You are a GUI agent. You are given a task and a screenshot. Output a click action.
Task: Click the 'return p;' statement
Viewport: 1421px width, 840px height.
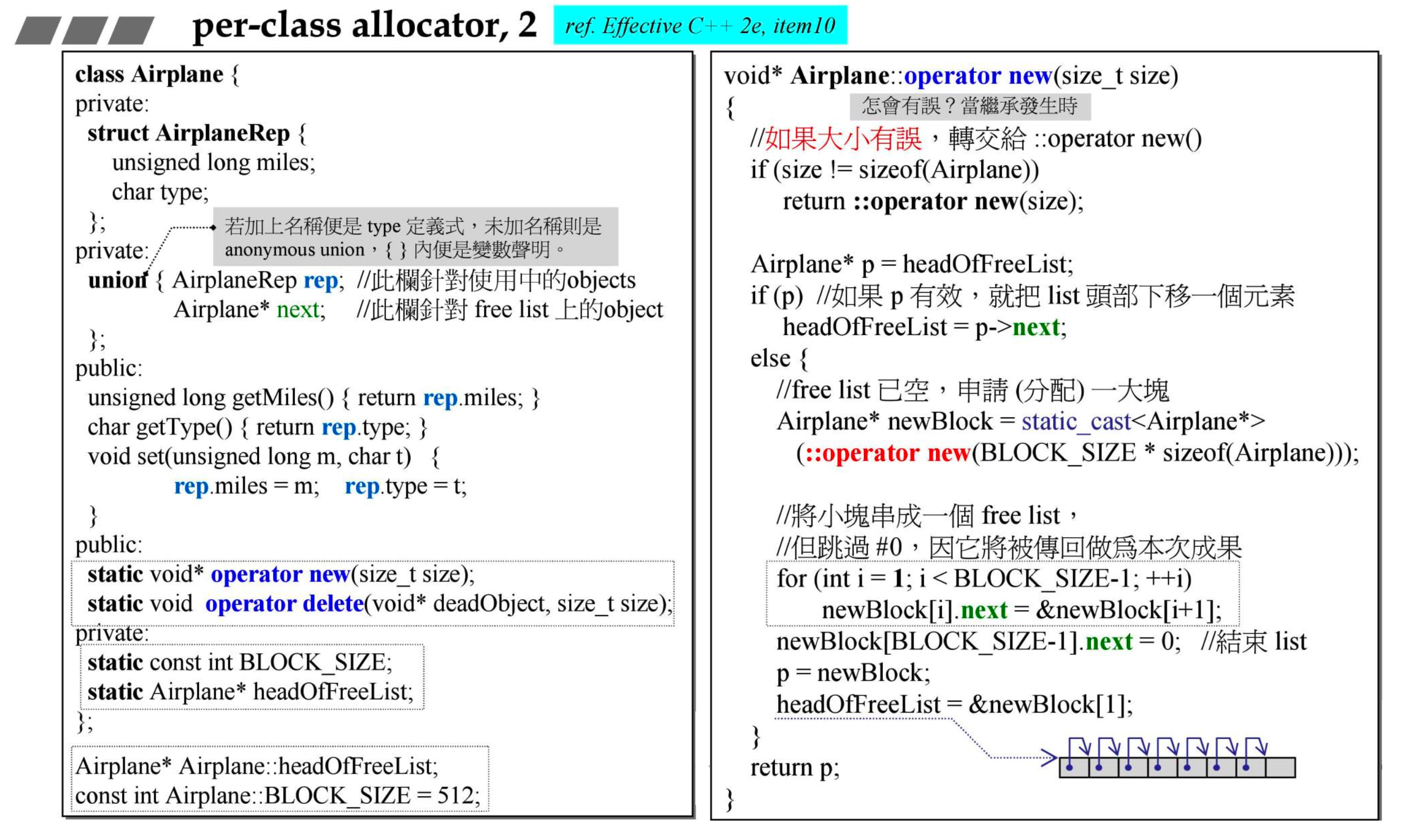pos(795,768)
